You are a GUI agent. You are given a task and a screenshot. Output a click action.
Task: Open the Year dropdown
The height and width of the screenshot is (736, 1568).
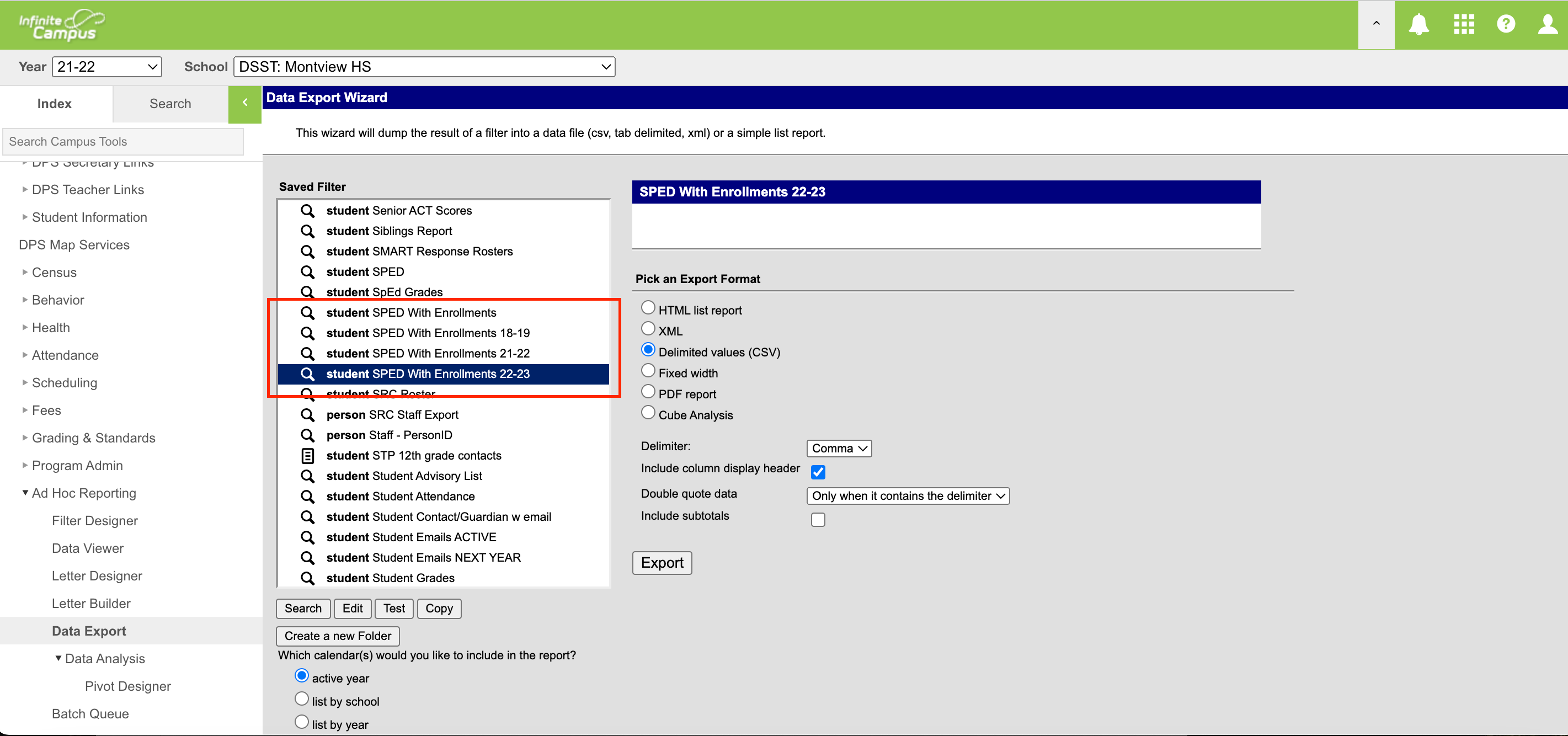tap(107, 67)
